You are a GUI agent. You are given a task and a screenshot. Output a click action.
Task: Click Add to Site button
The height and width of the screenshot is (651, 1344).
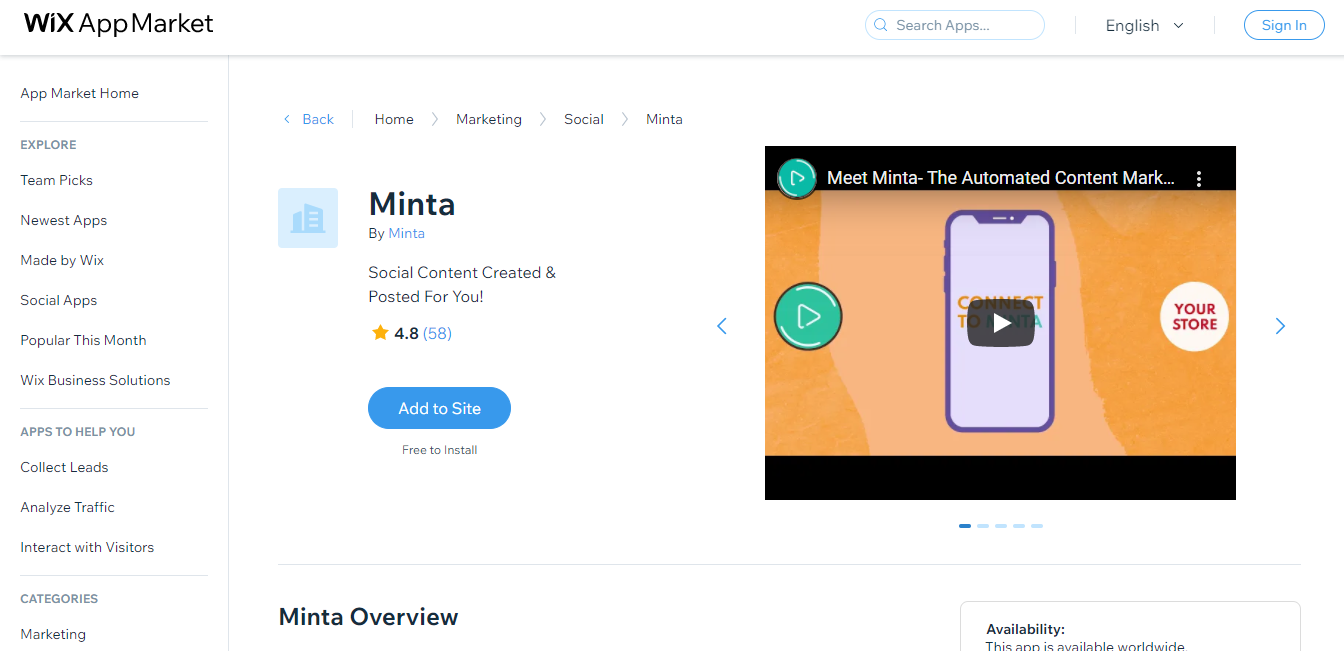click(439, 408)
